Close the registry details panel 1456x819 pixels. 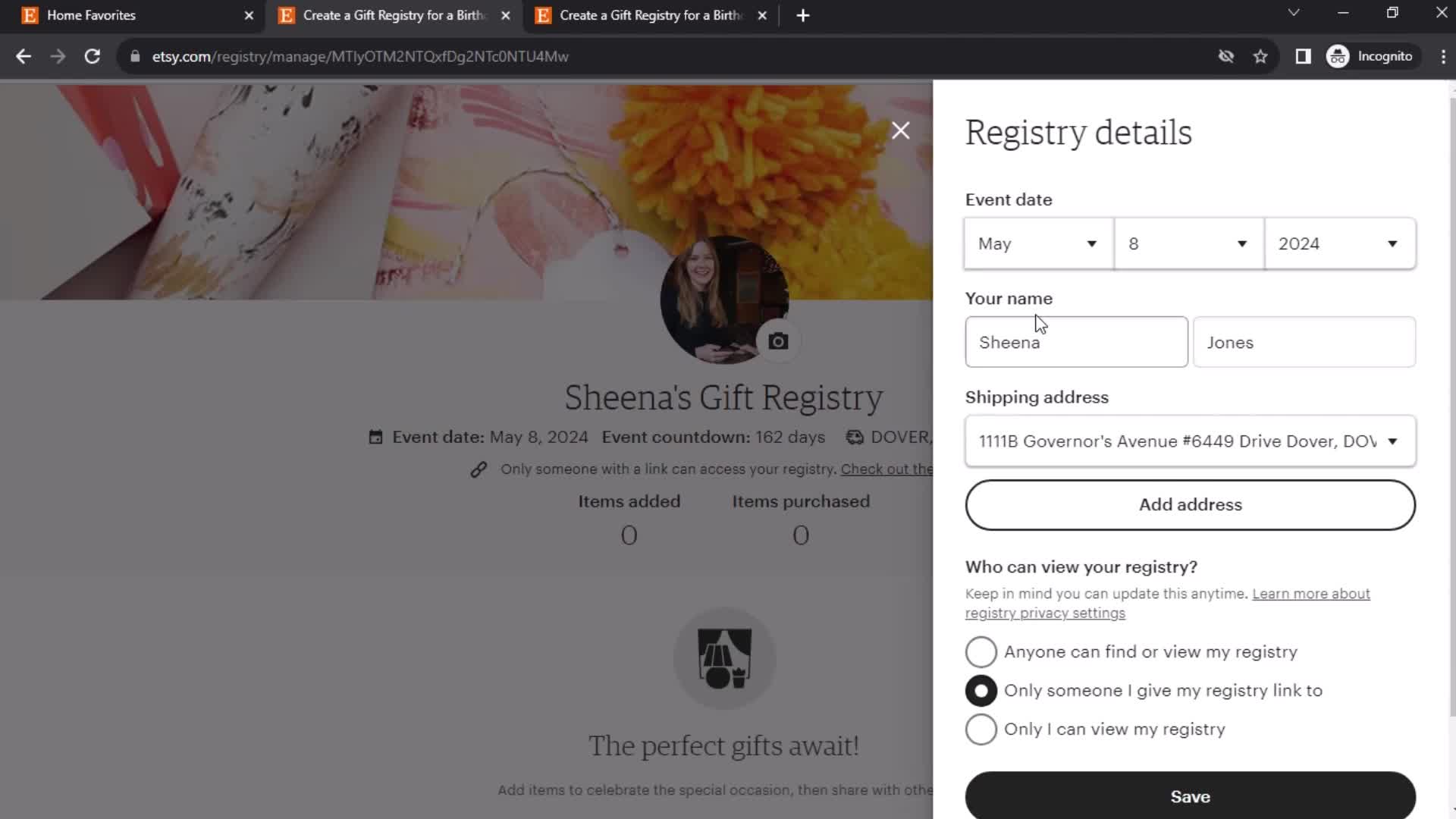coord(900,130)
